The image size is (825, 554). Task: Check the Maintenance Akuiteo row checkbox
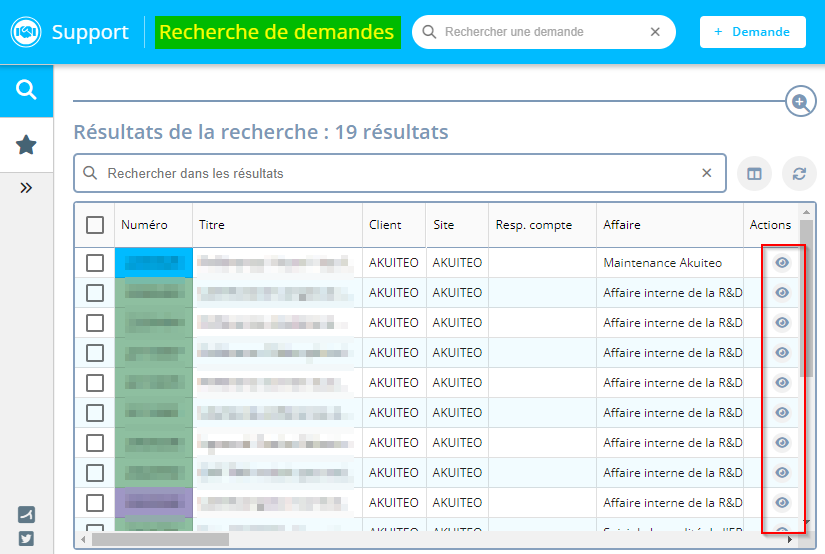coord(95,263)
